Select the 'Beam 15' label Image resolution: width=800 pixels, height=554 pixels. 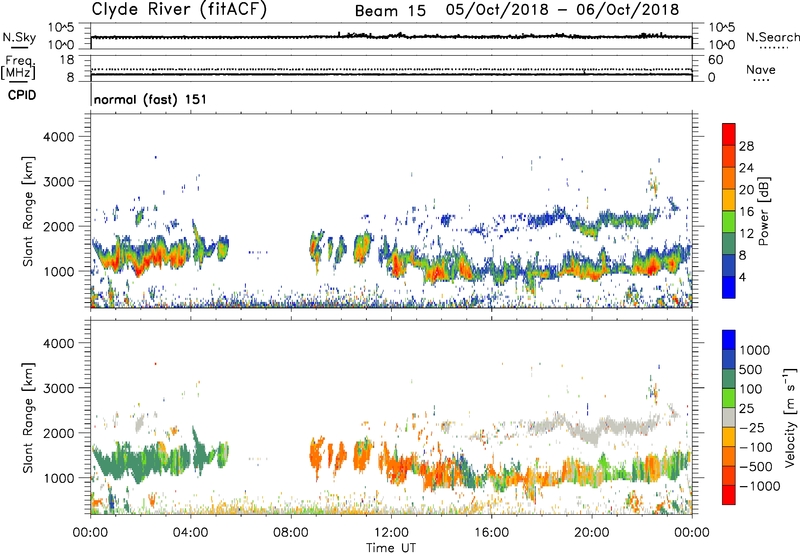pos(390,11)
